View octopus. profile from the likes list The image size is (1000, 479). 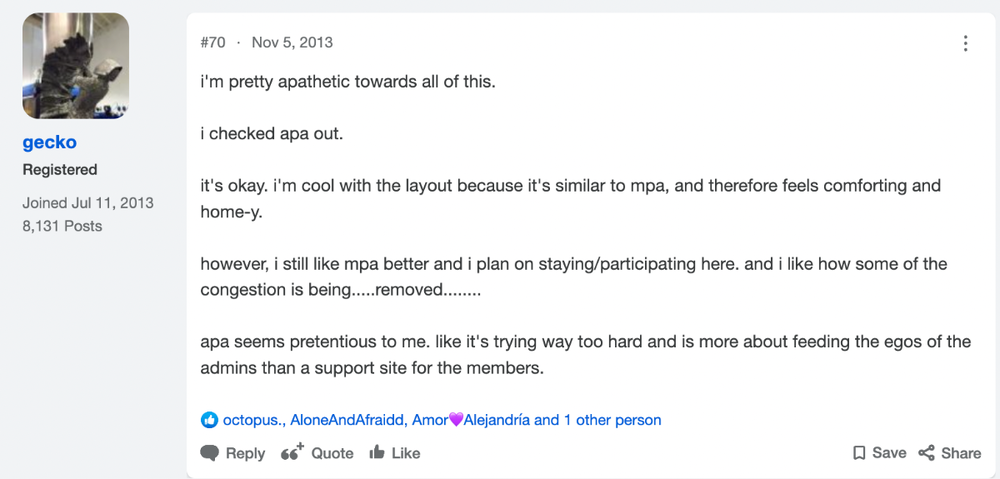254,420
